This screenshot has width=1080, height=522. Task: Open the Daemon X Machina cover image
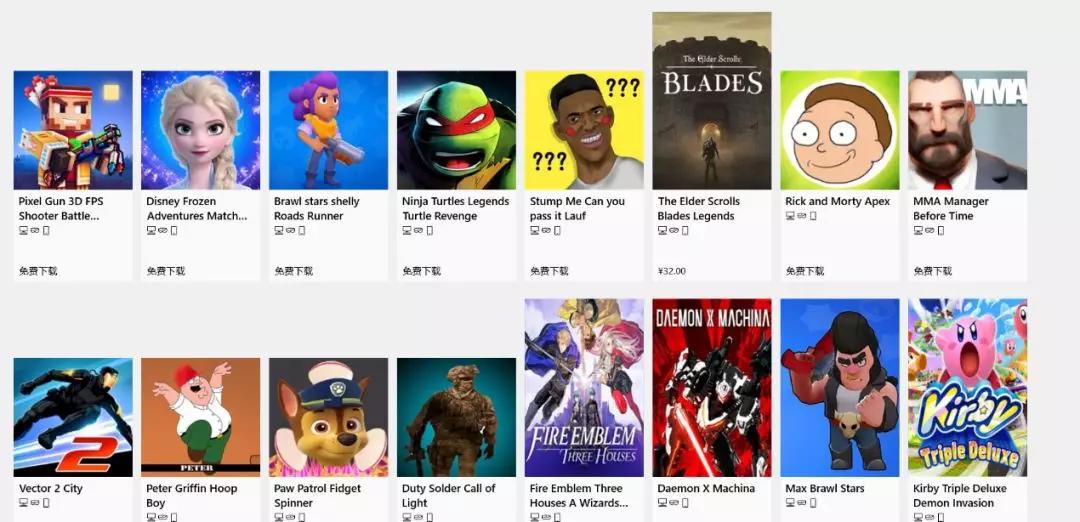click(x=712, y=388)
